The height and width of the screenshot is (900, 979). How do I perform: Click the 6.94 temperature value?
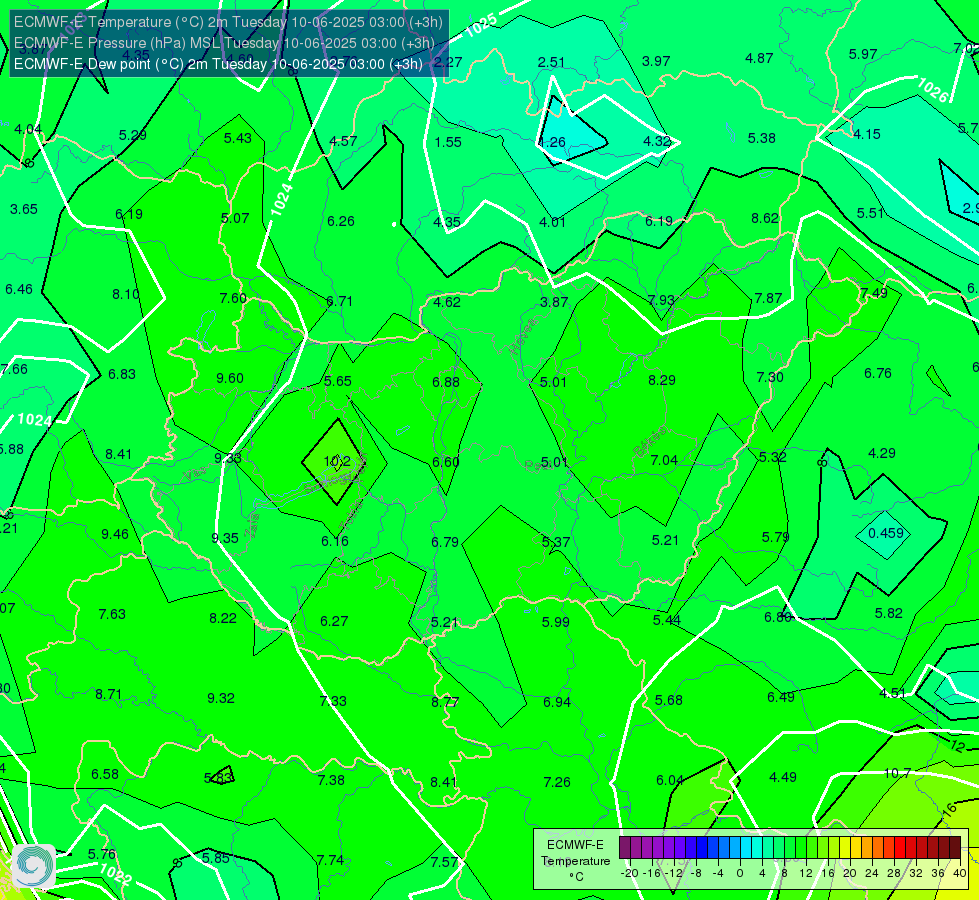(557, 703)
